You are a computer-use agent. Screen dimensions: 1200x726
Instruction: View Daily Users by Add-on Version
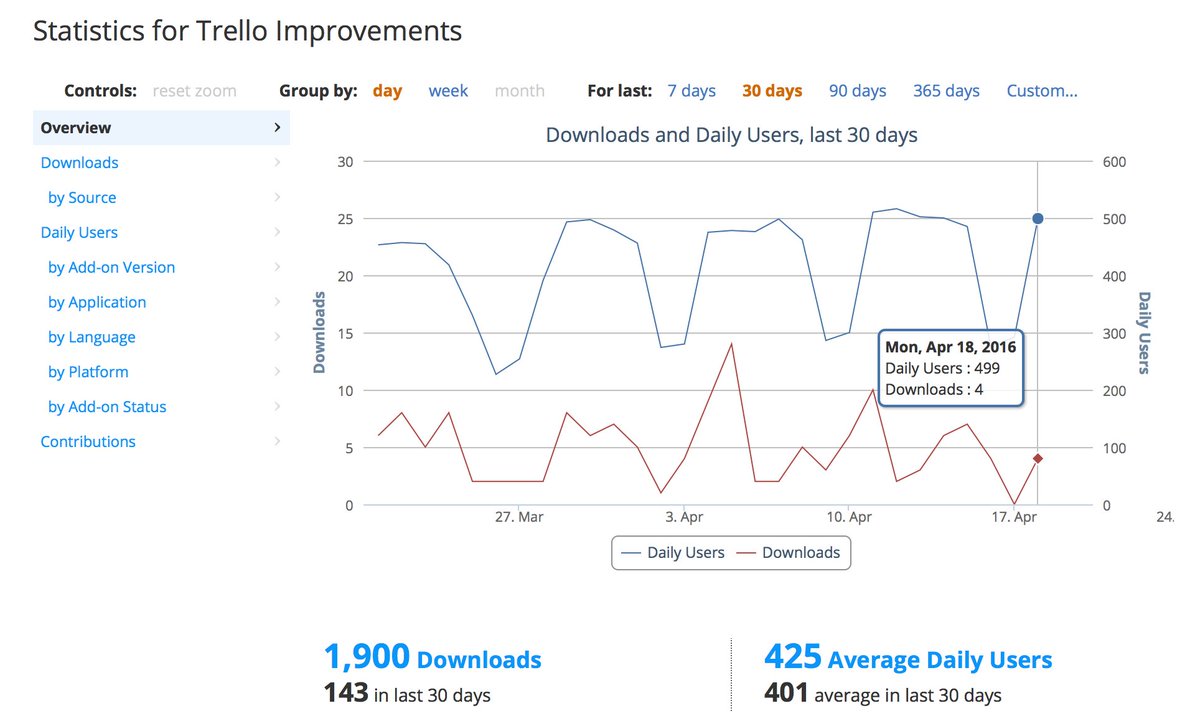click(x=111, y=268)
